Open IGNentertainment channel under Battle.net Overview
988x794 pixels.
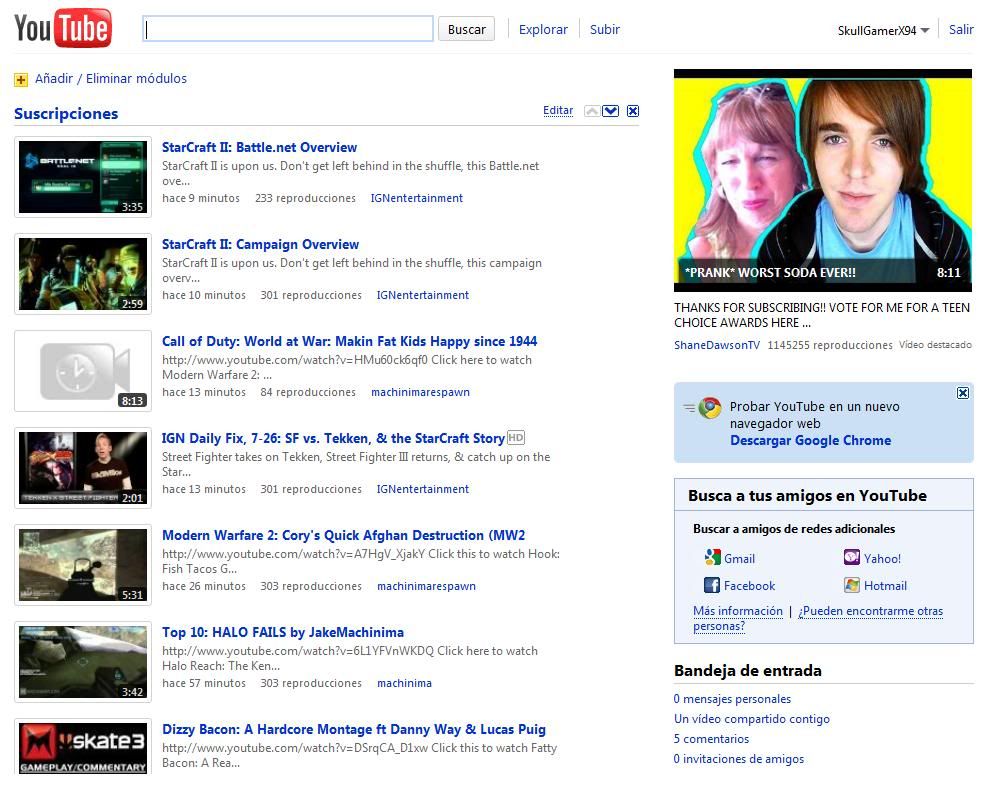click(x=416, y=198)
